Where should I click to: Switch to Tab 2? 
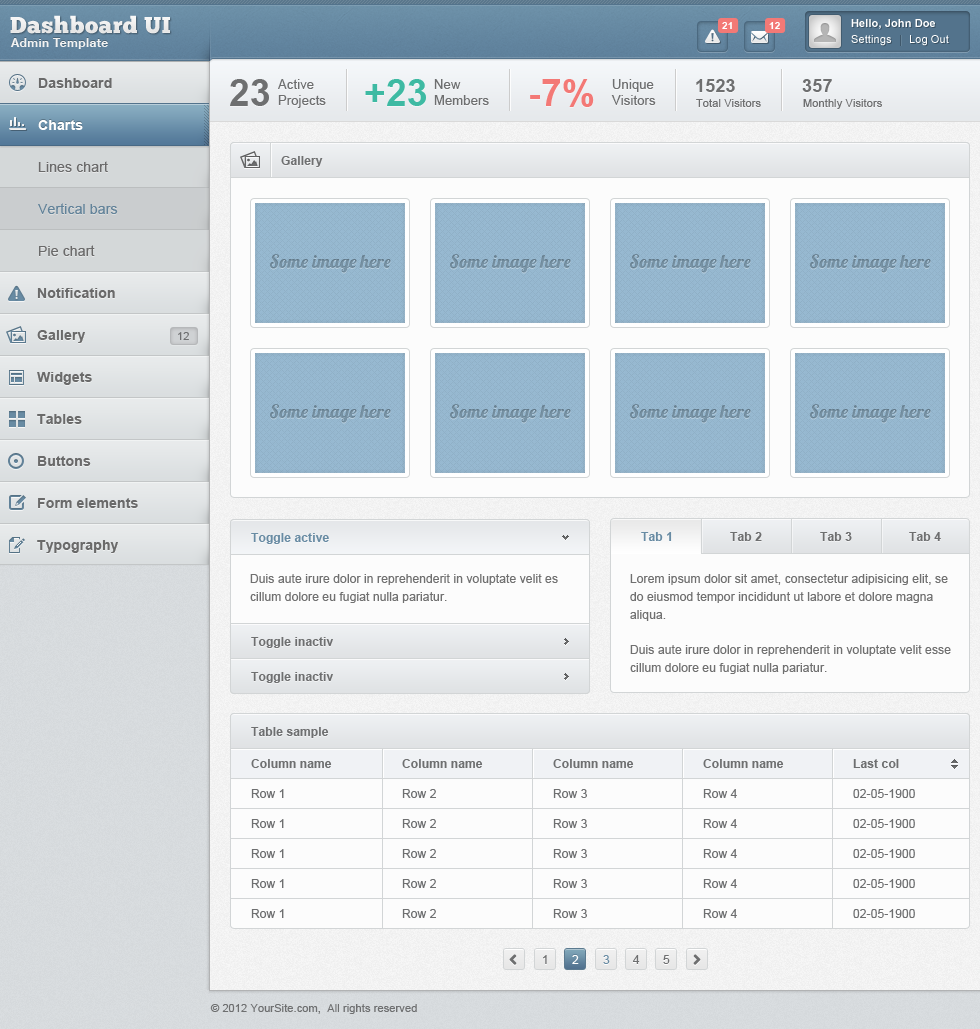(746, 537)
